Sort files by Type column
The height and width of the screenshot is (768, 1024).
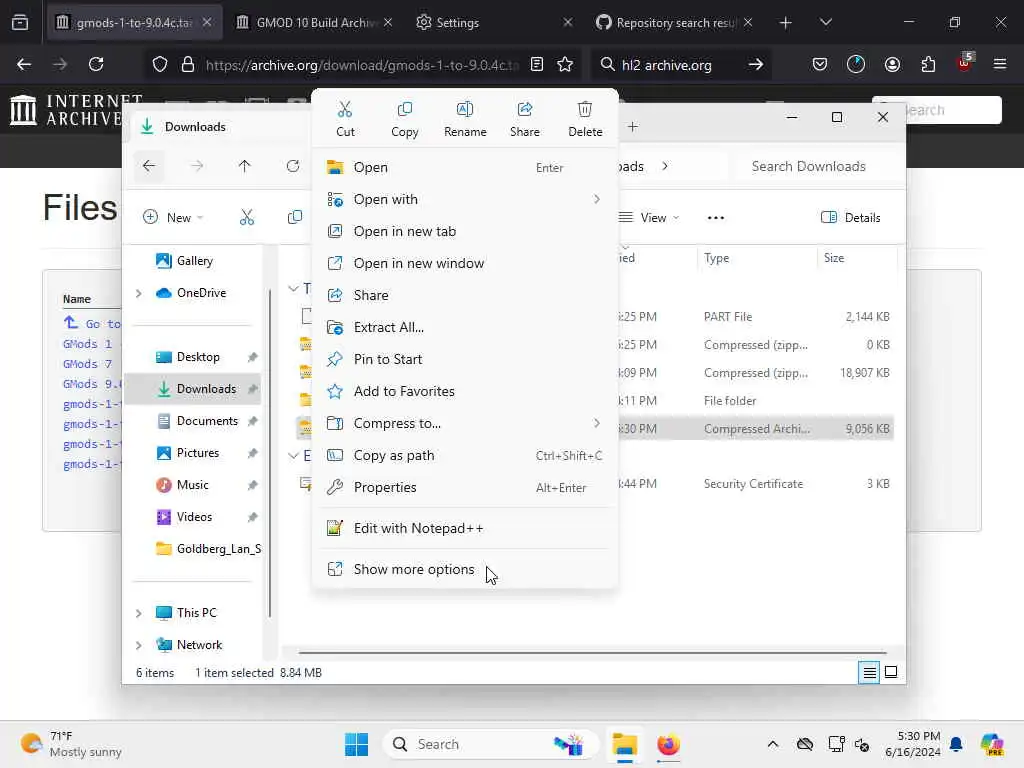[756, 258]
